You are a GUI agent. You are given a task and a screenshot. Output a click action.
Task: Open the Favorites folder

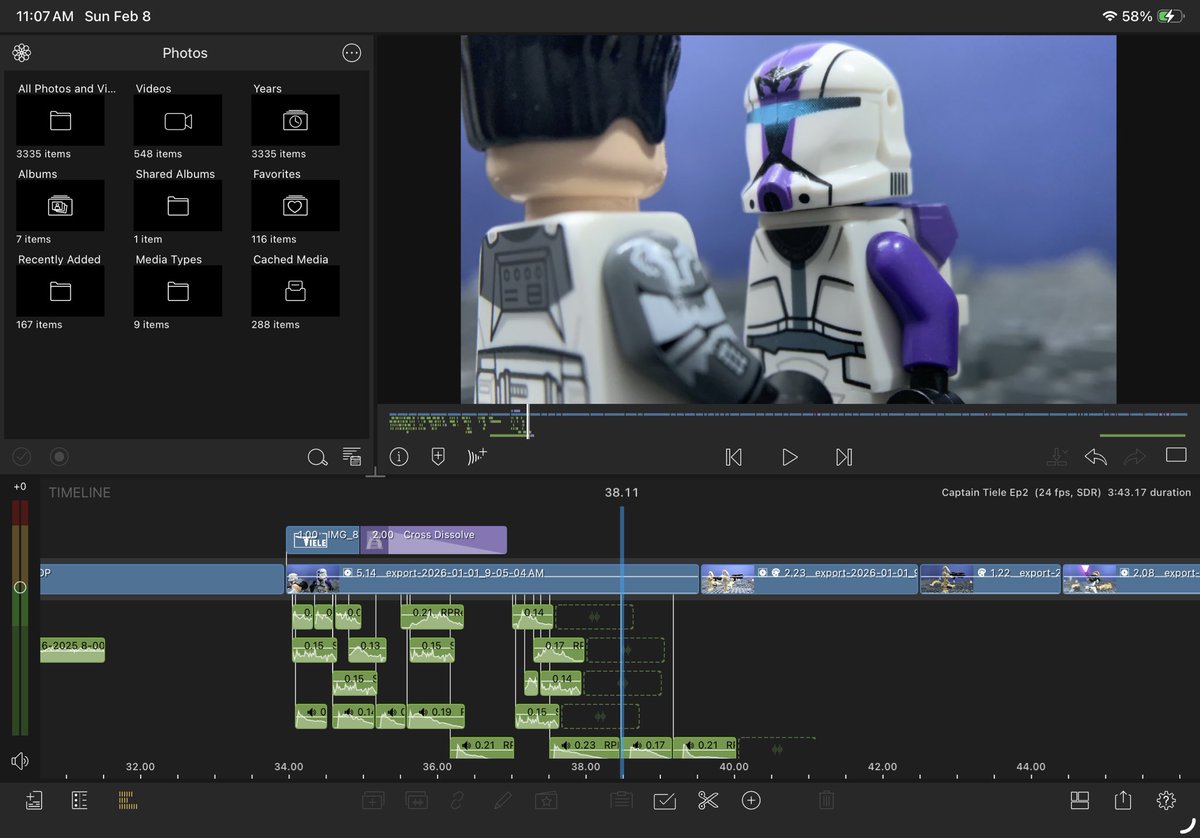295,206
